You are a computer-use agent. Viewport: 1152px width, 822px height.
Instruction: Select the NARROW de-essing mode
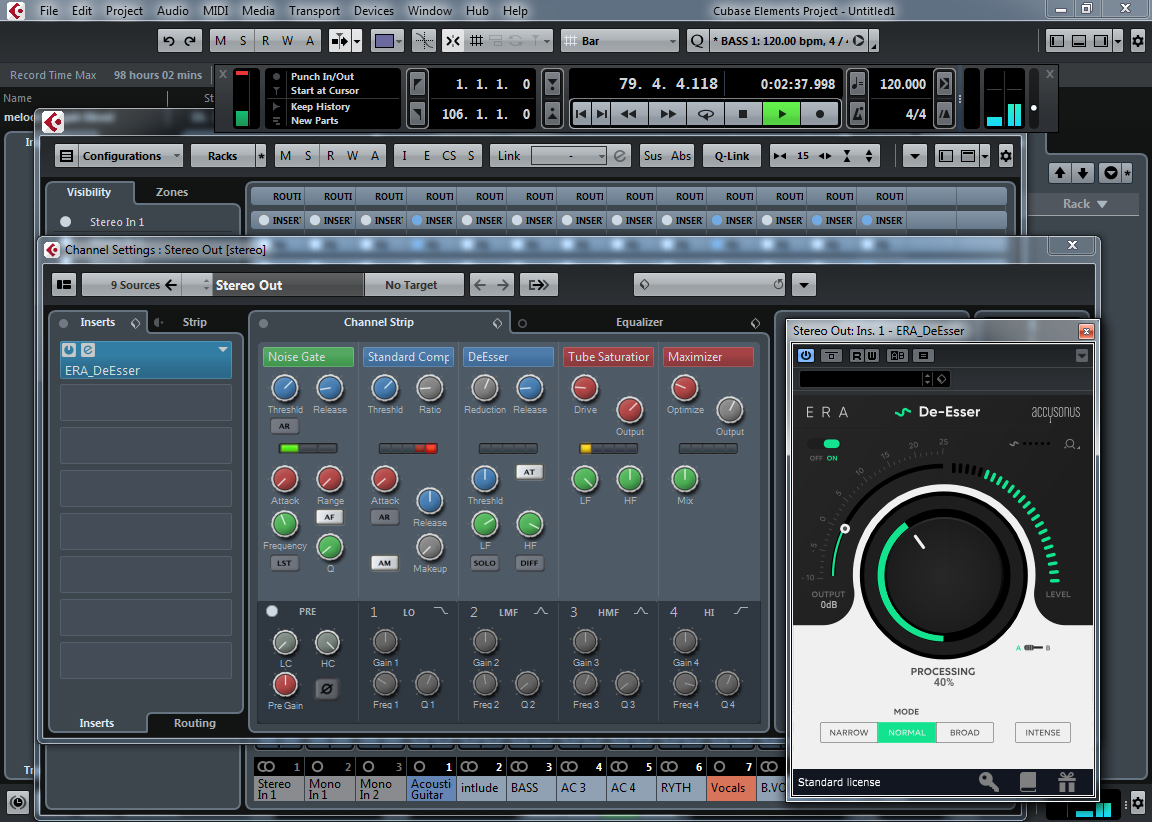[848, 732]
